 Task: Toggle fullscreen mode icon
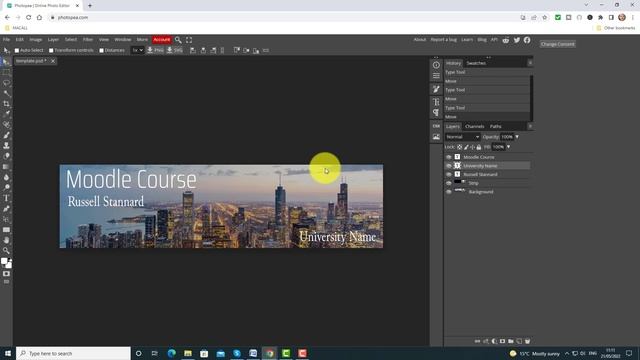pos(189,40)
